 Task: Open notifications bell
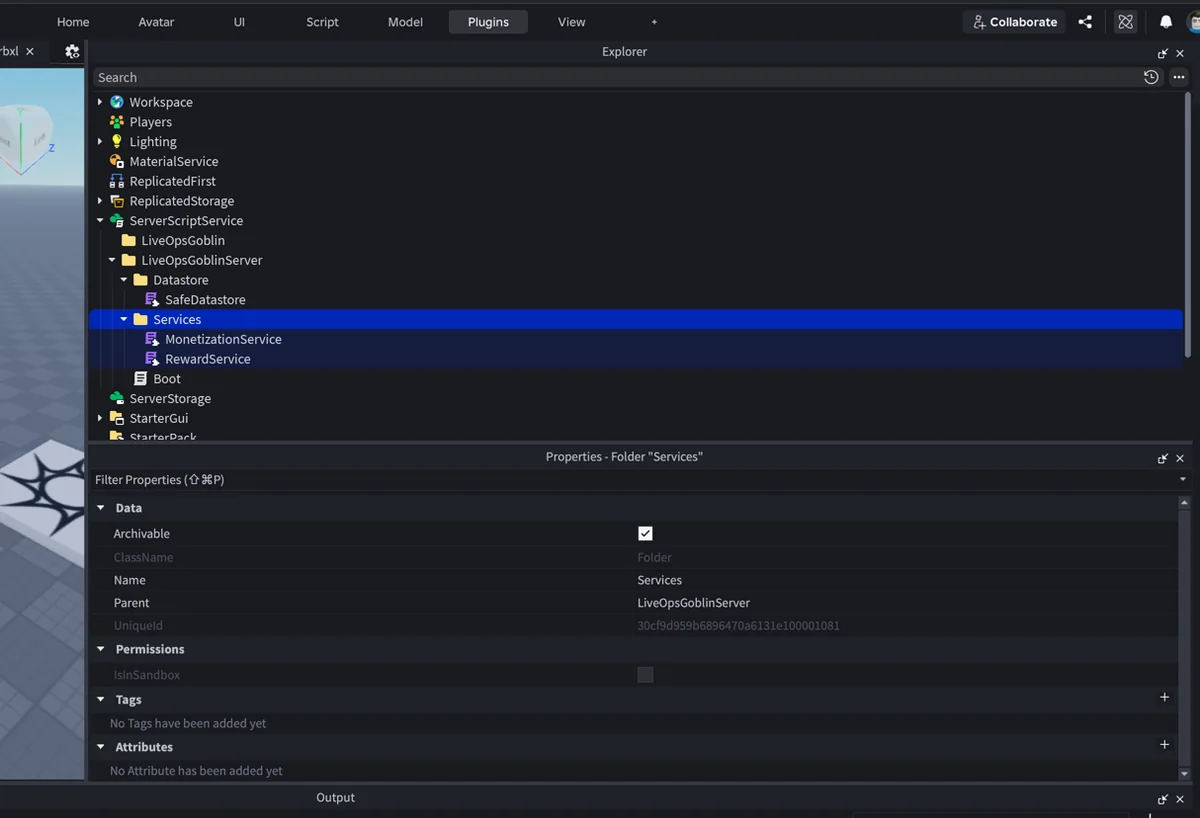1166,22
